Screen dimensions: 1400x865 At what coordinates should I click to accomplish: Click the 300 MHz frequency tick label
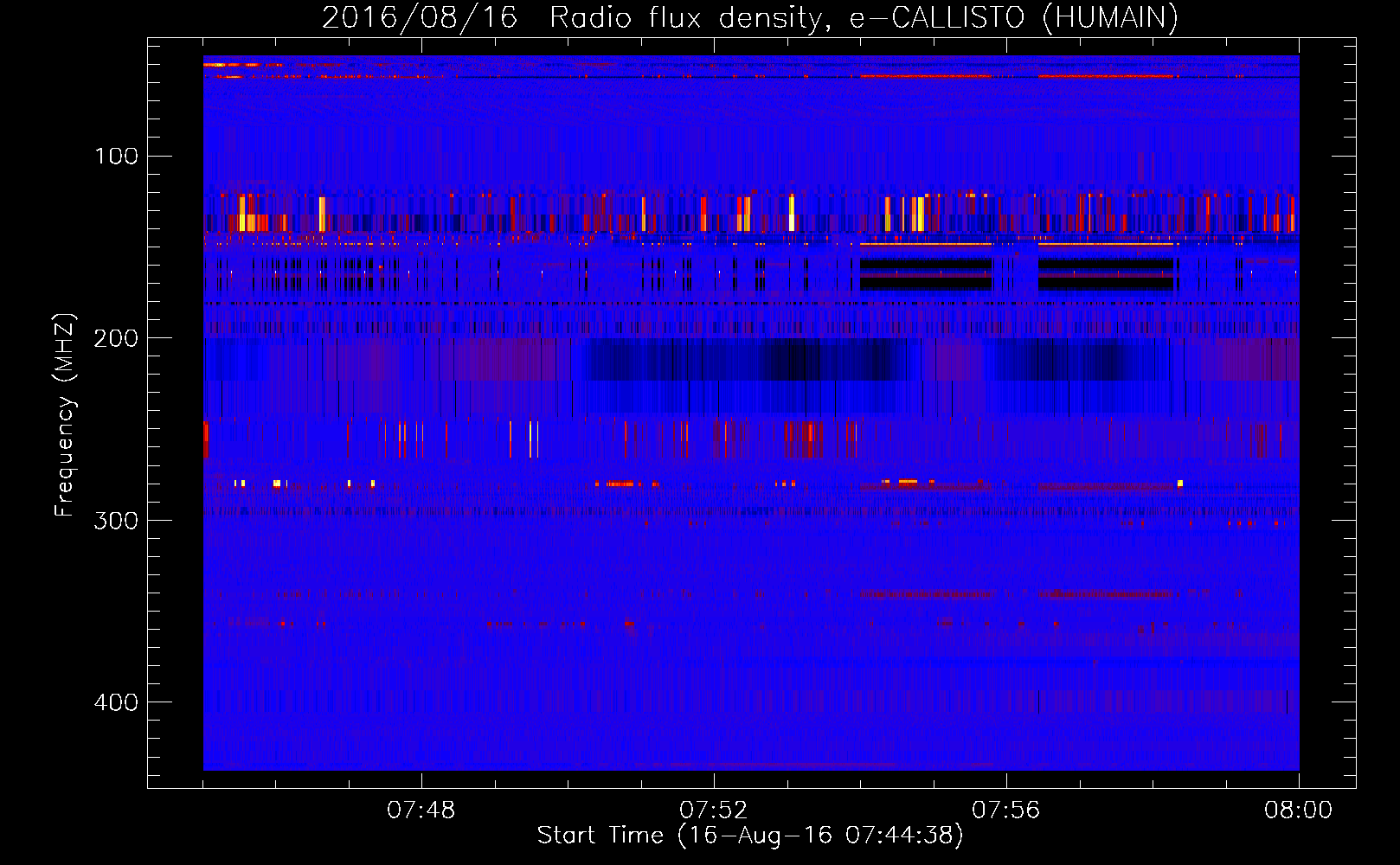pos(116,521)
